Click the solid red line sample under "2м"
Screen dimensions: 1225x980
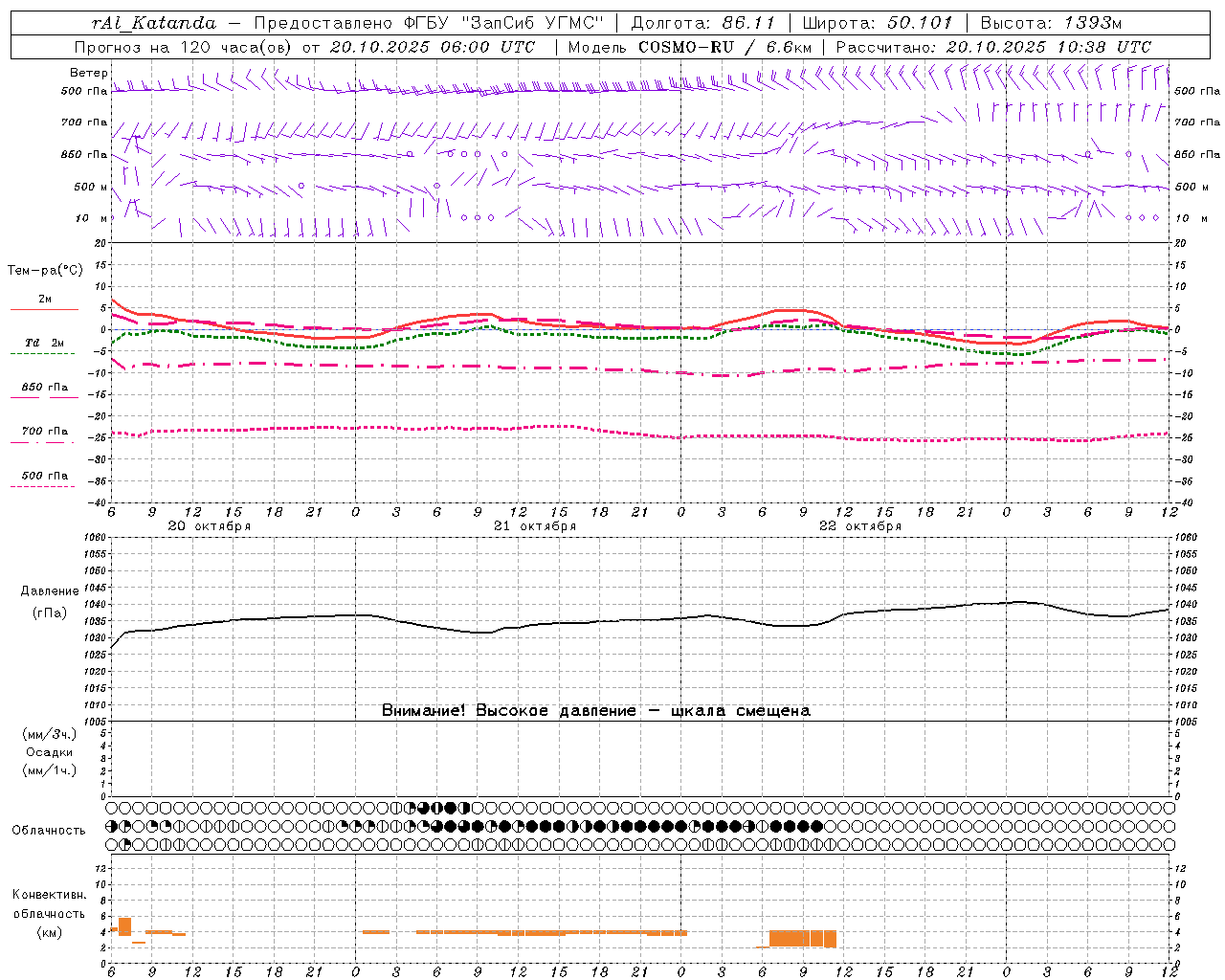45,310
